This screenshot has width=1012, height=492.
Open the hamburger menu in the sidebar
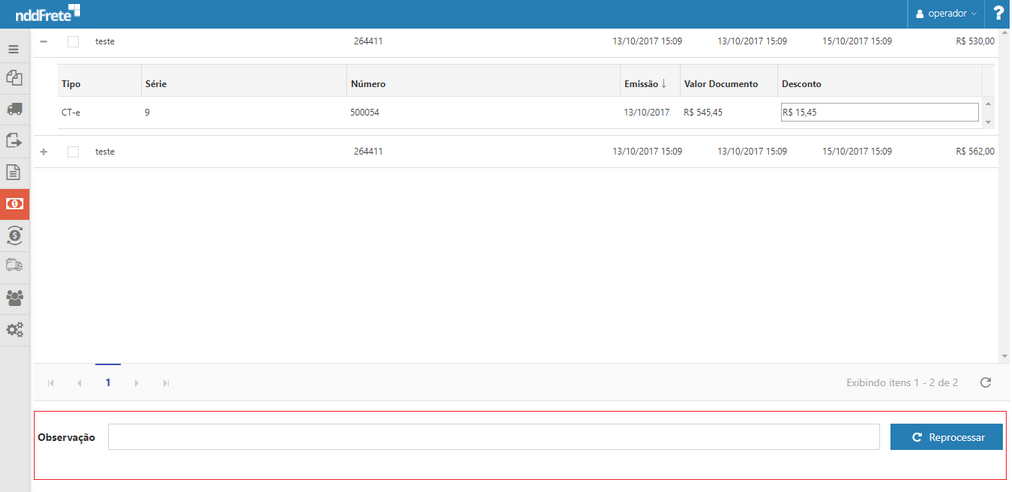[14, 49]
